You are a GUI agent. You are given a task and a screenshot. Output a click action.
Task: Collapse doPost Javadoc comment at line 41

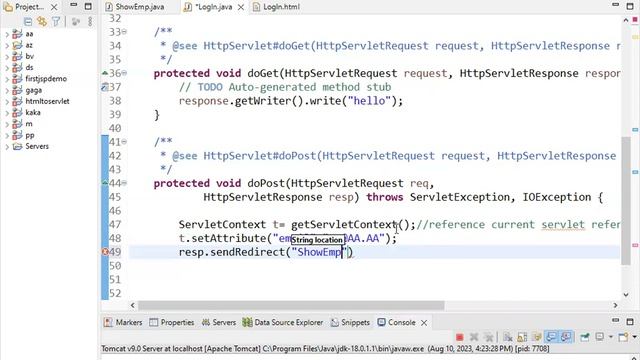pos(124,142)
